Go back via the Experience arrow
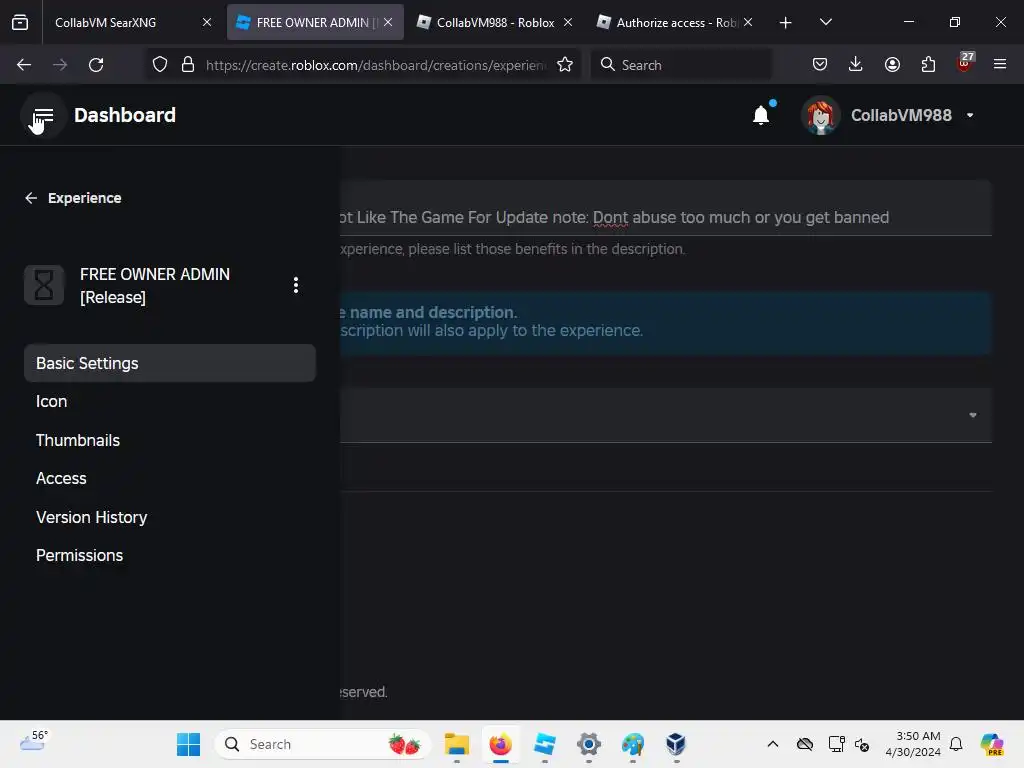Image resolution: width=1024 pixels, height=768 pixels. click(x=31, y=198)
